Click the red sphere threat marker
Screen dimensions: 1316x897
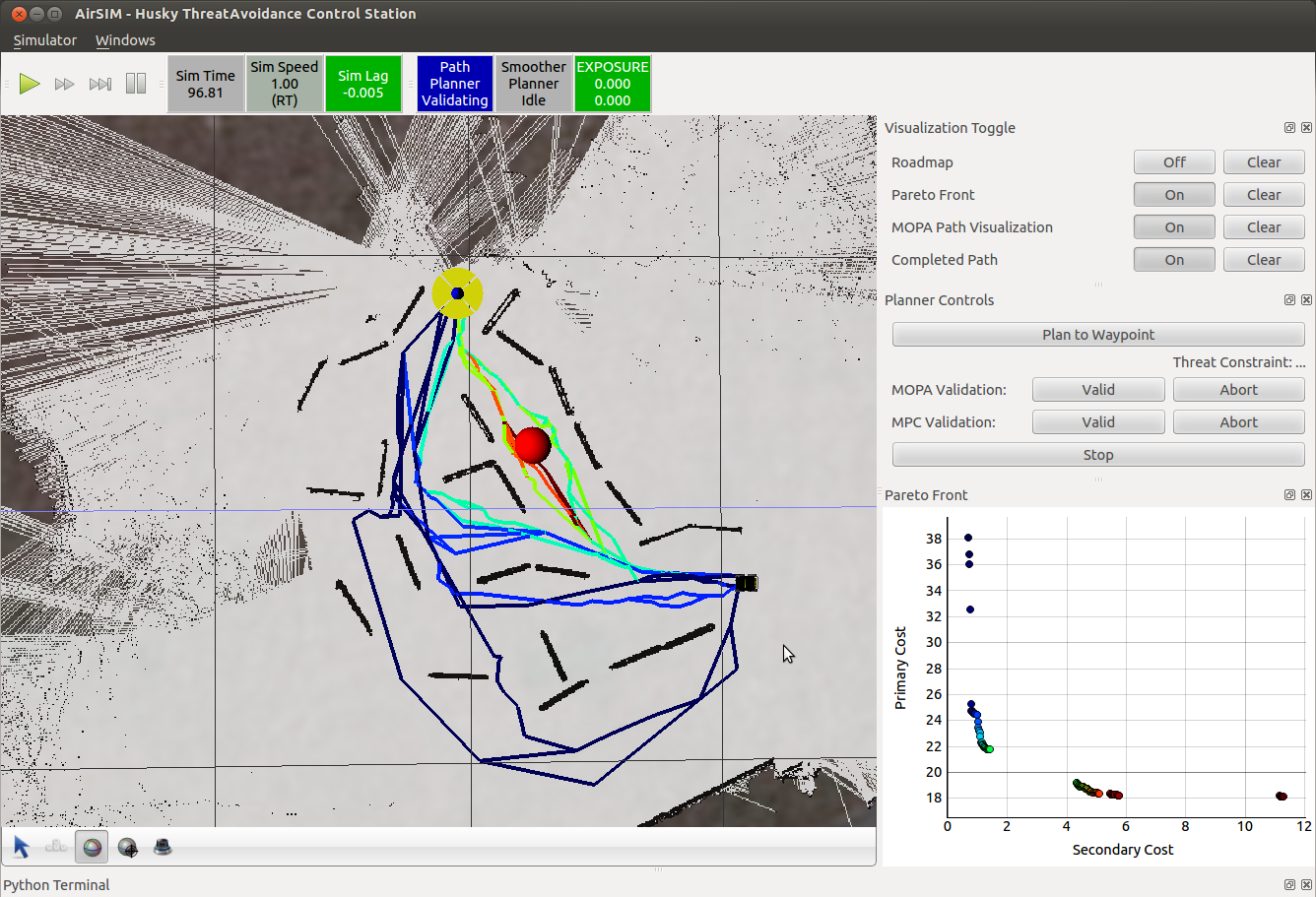pyautogui.click(x=532, y=445)
